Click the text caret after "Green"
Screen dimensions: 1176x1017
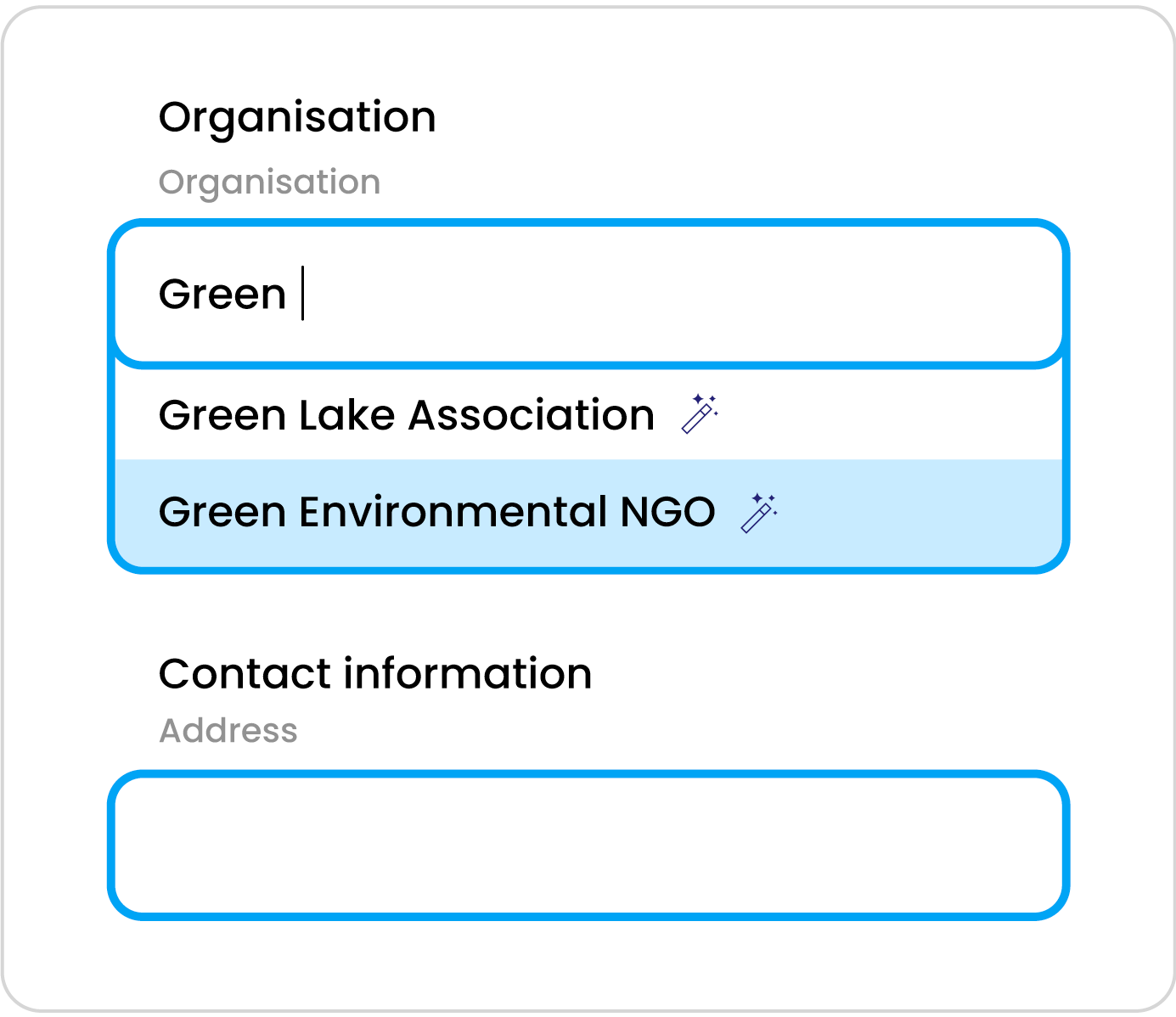tap(302, 294)
